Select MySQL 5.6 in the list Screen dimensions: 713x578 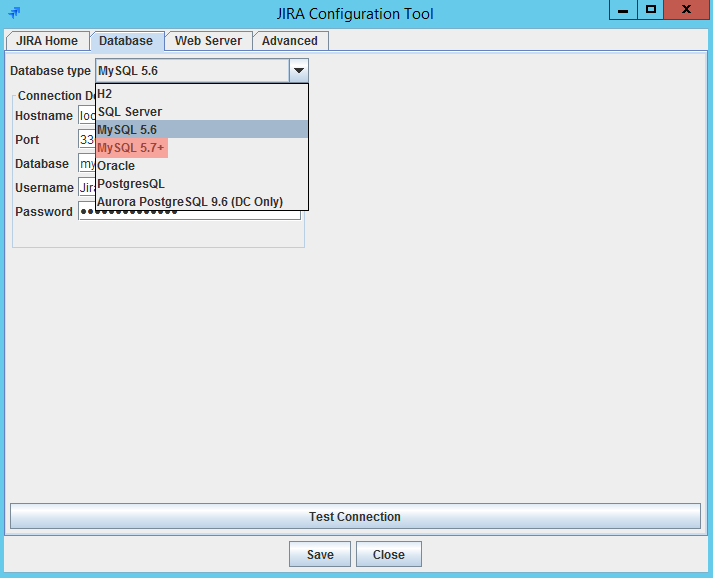tap(202, 130)
